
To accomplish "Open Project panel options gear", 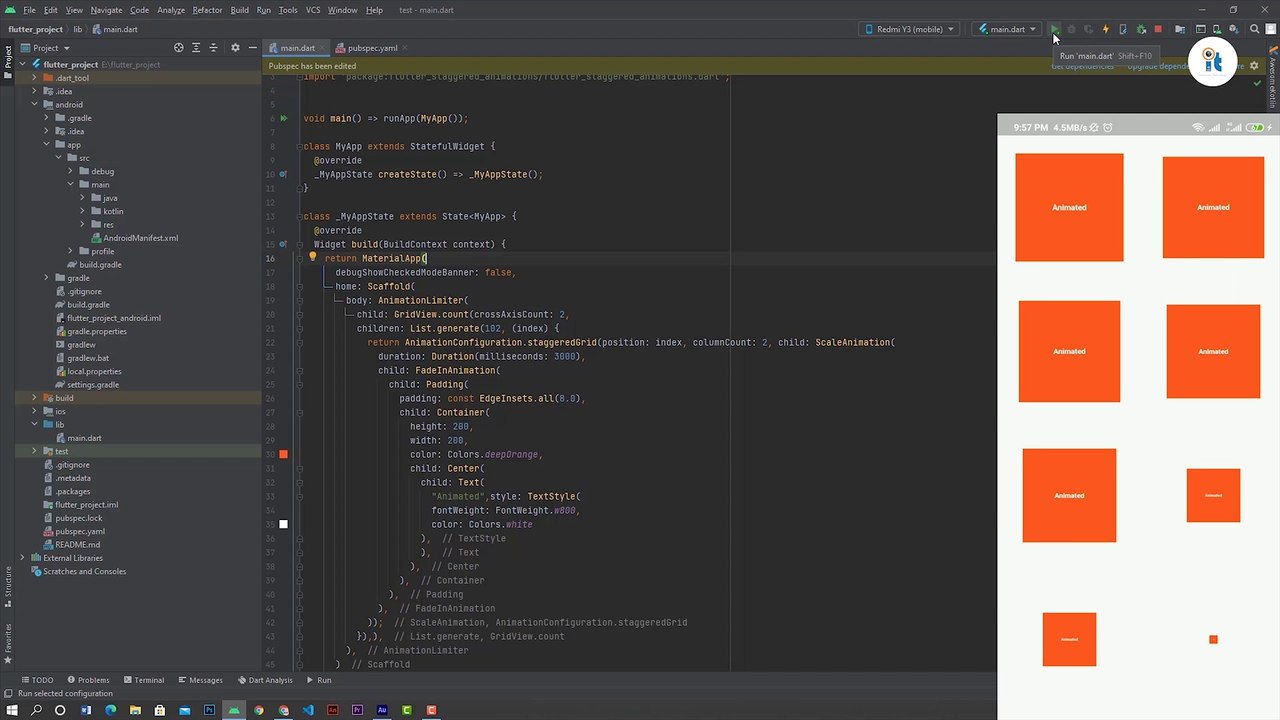I will point(236,47).
